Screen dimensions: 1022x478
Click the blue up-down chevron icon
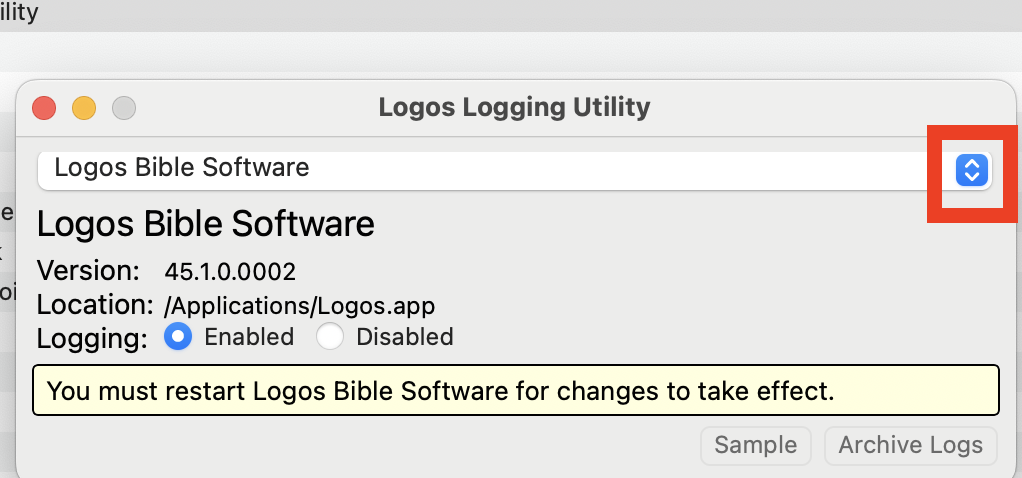971,170
